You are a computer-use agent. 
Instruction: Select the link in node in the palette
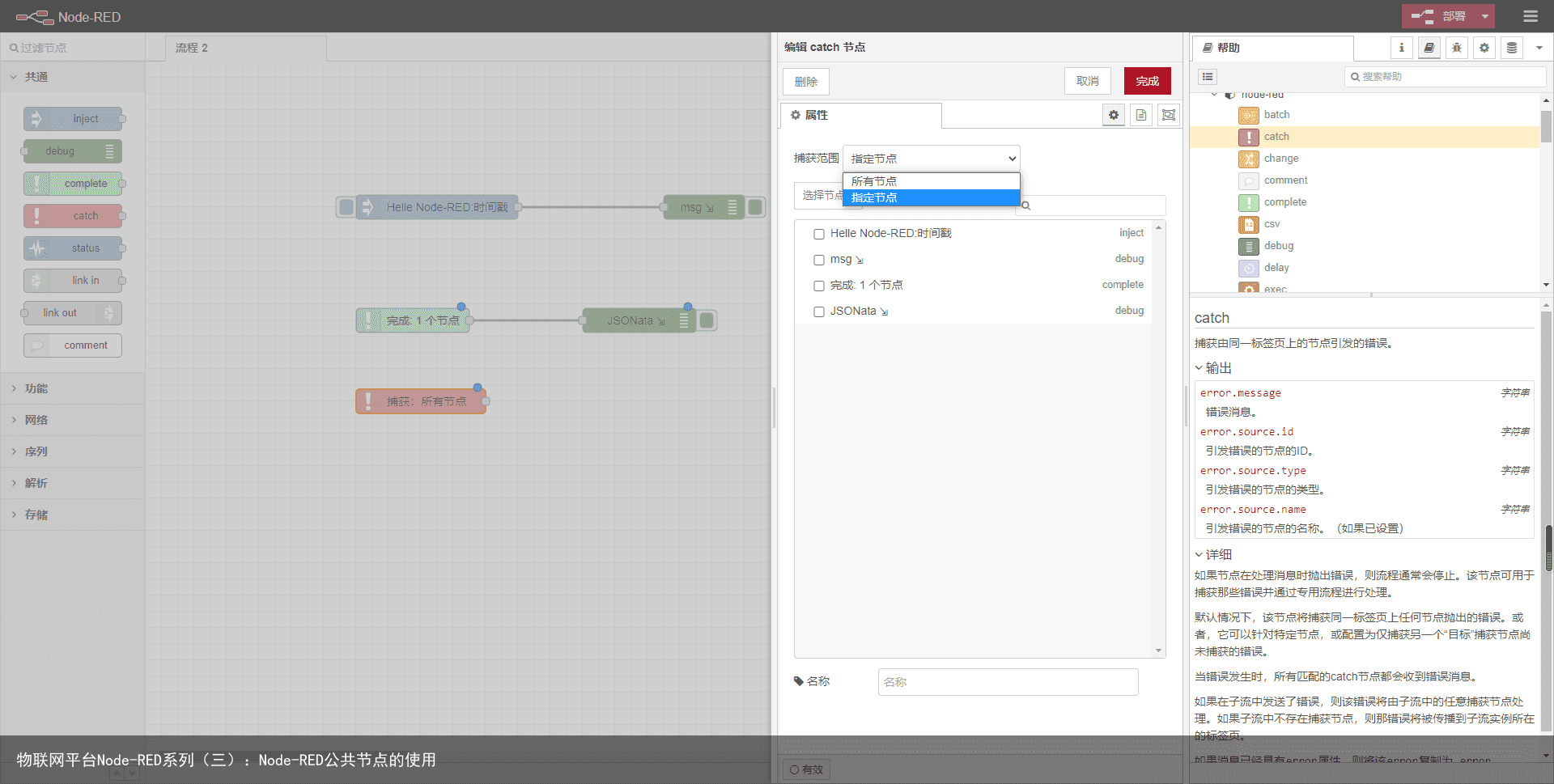[73, 281]
